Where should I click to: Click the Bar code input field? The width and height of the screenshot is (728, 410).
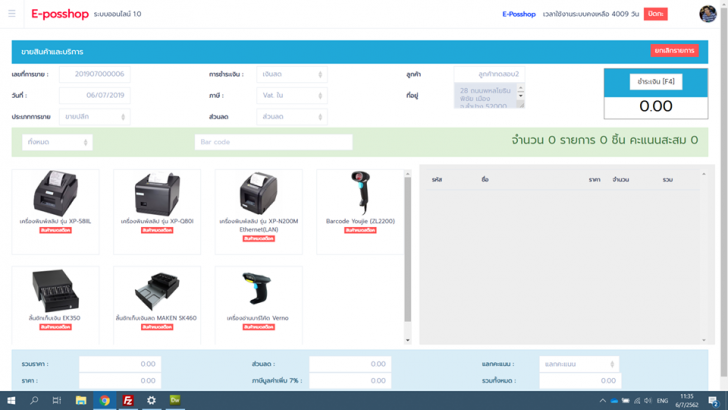click(273, 142)
